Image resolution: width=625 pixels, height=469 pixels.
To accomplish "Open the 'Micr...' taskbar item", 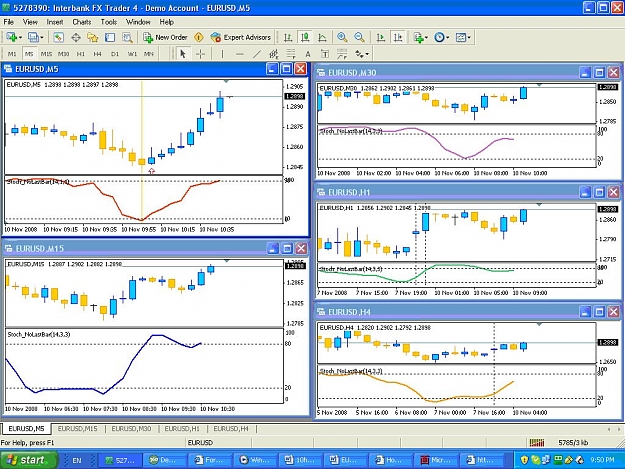I will click(435, 460).
